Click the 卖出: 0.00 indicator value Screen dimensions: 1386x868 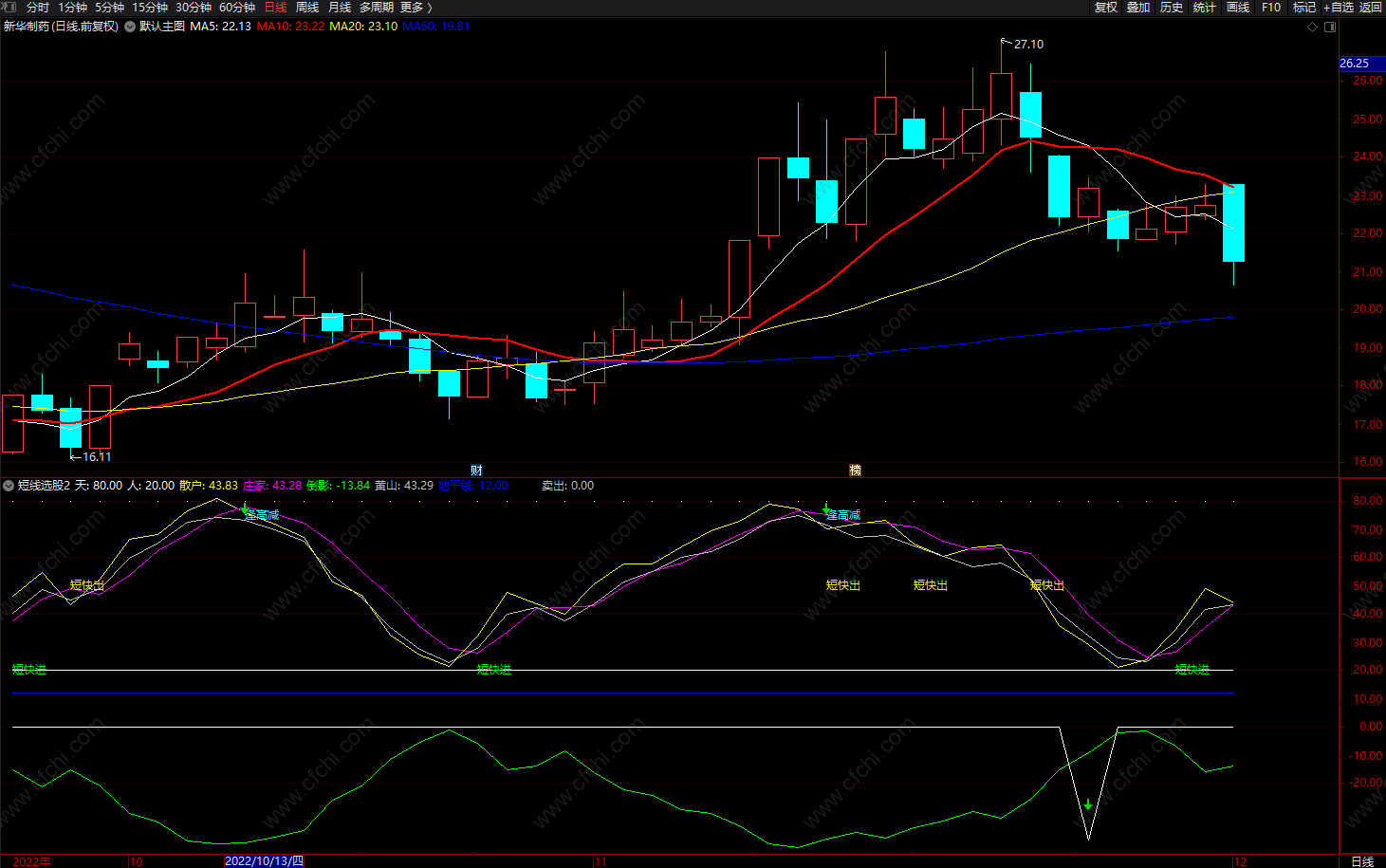click(567, 486)
